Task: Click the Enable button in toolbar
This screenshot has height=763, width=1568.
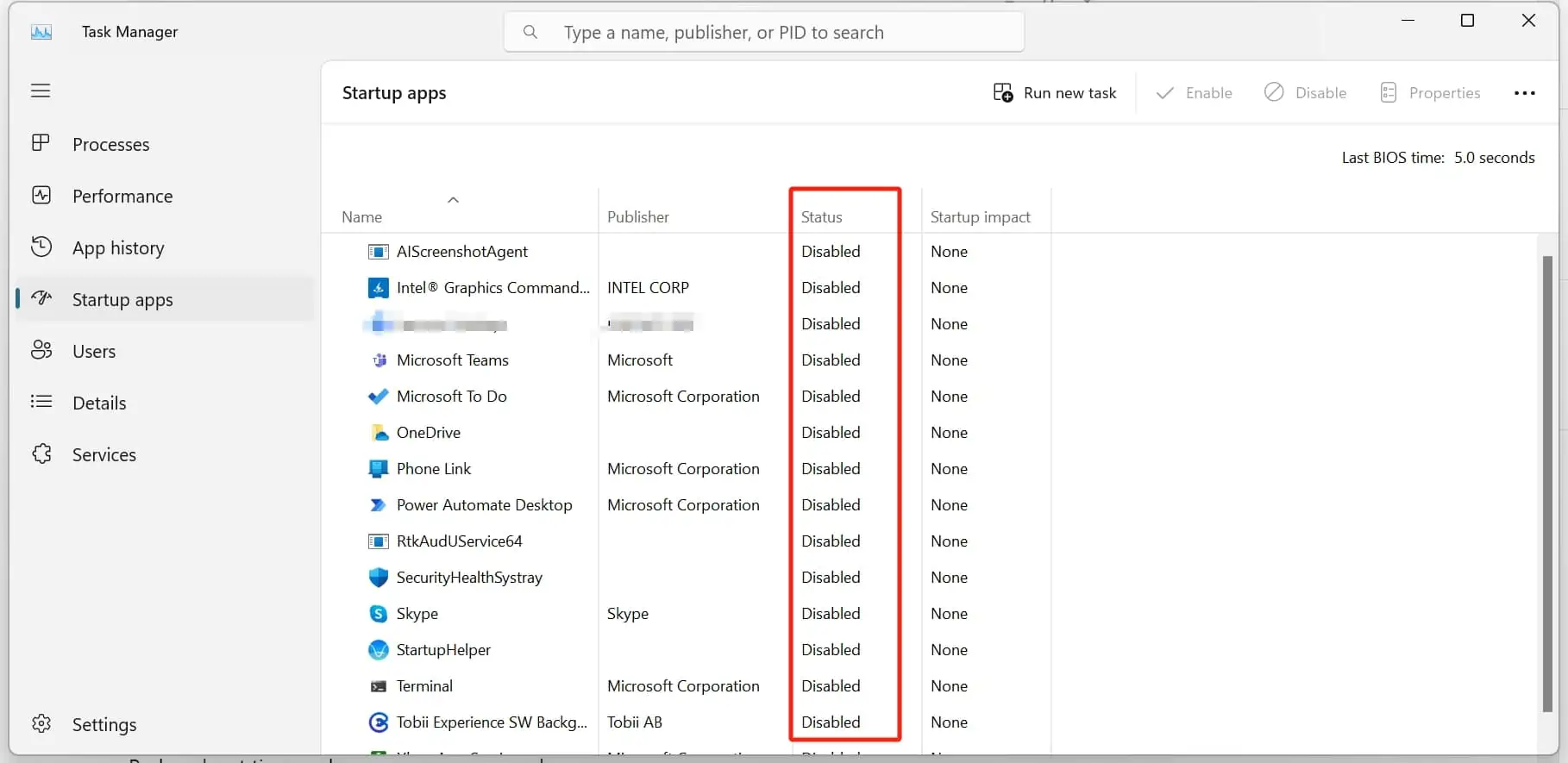Action: pos(1194,93)
